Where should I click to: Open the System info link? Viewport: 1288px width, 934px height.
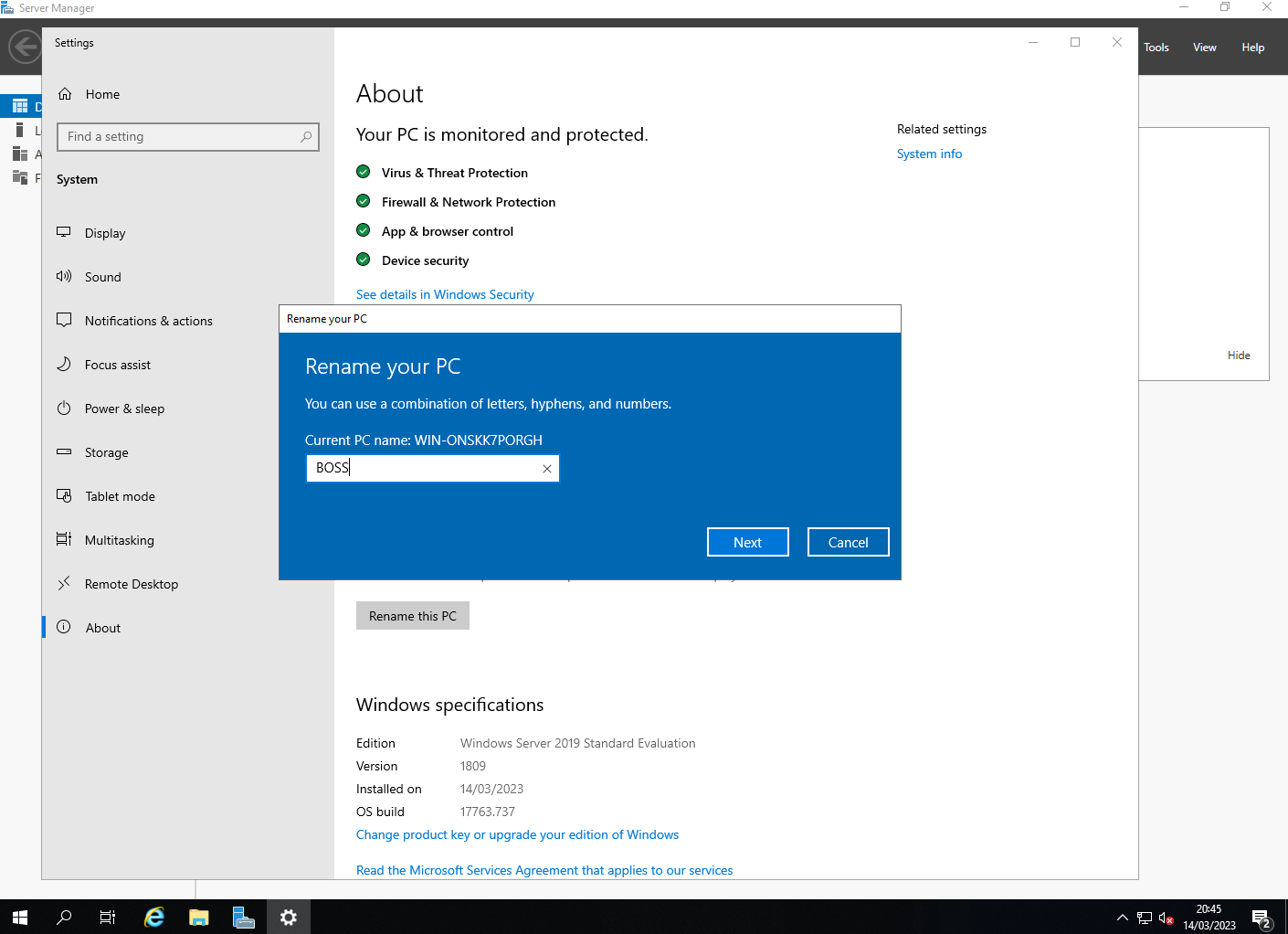pyautogui.click(x=929, y=154)
